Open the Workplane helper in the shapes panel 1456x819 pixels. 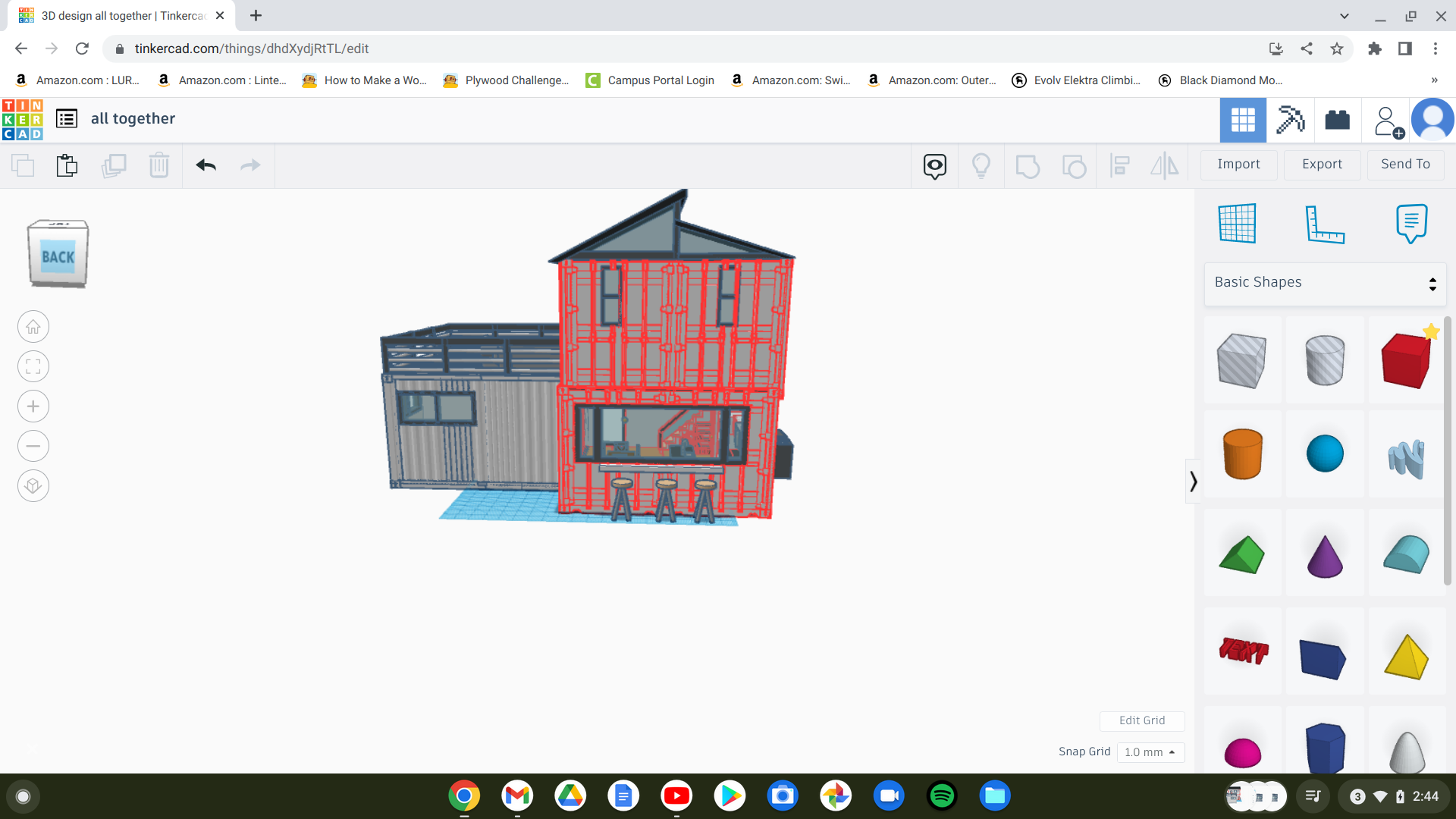tap(1237, 223)
